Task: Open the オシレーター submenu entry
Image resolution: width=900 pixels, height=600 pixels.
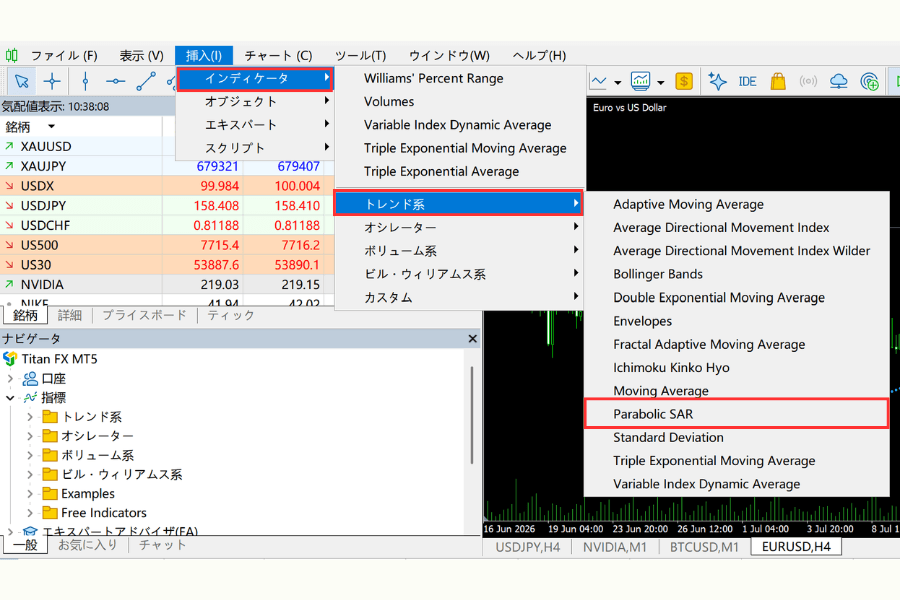Action: point(459,227)
